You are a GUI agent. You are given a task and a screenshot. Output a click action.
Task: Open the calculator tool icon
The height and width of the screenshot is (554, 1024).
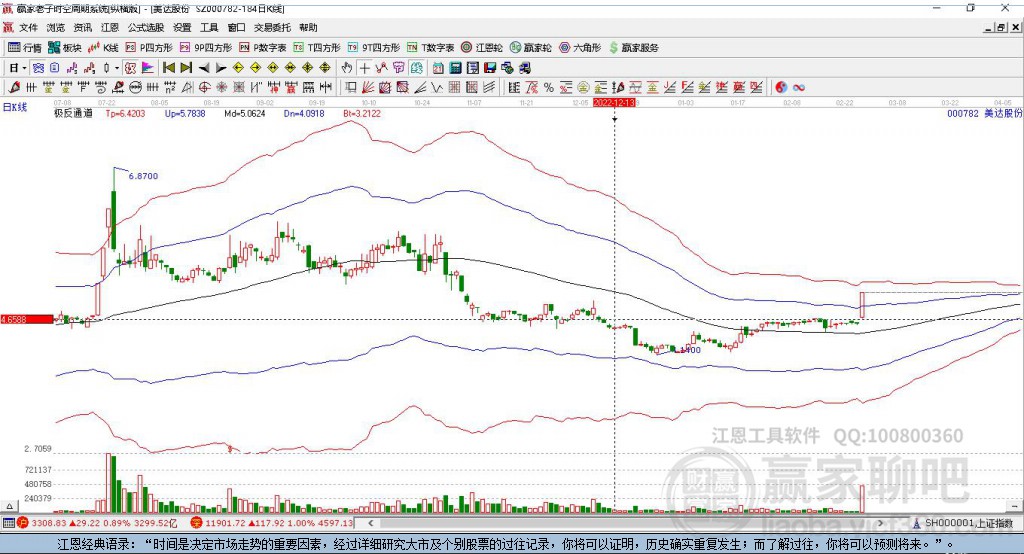pos(455,68)
